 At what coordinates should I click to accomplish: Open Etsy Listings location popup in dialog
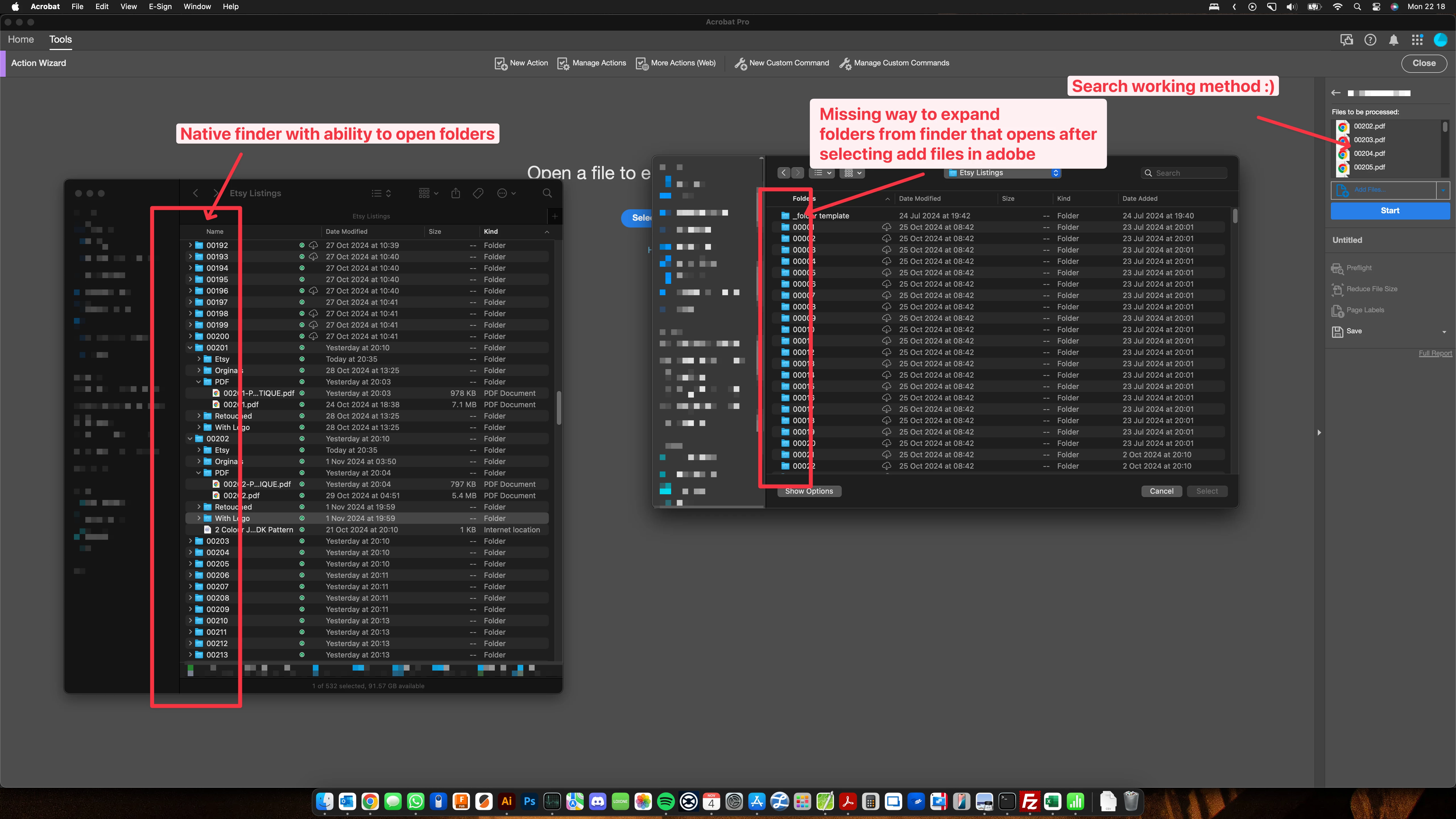click(1002, 173)
